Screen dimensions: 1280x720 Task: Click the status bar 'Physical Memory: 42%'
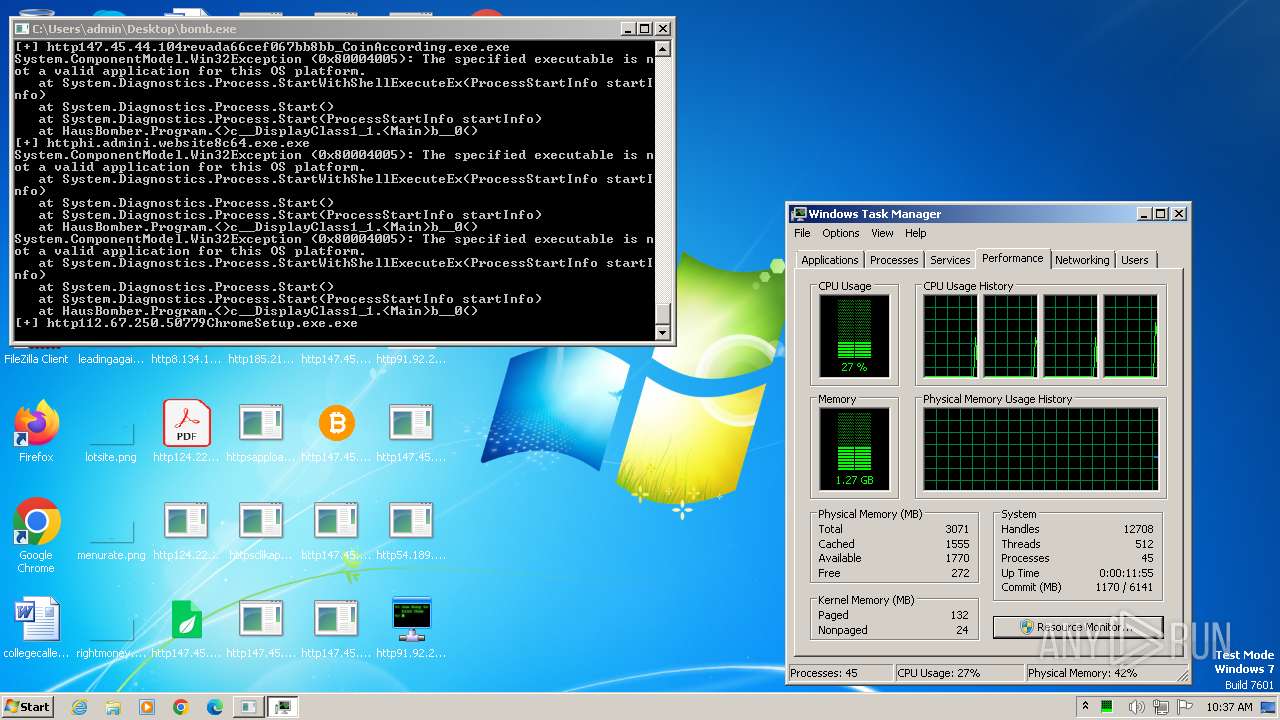pyautogui.click(x=1082, y=673)
